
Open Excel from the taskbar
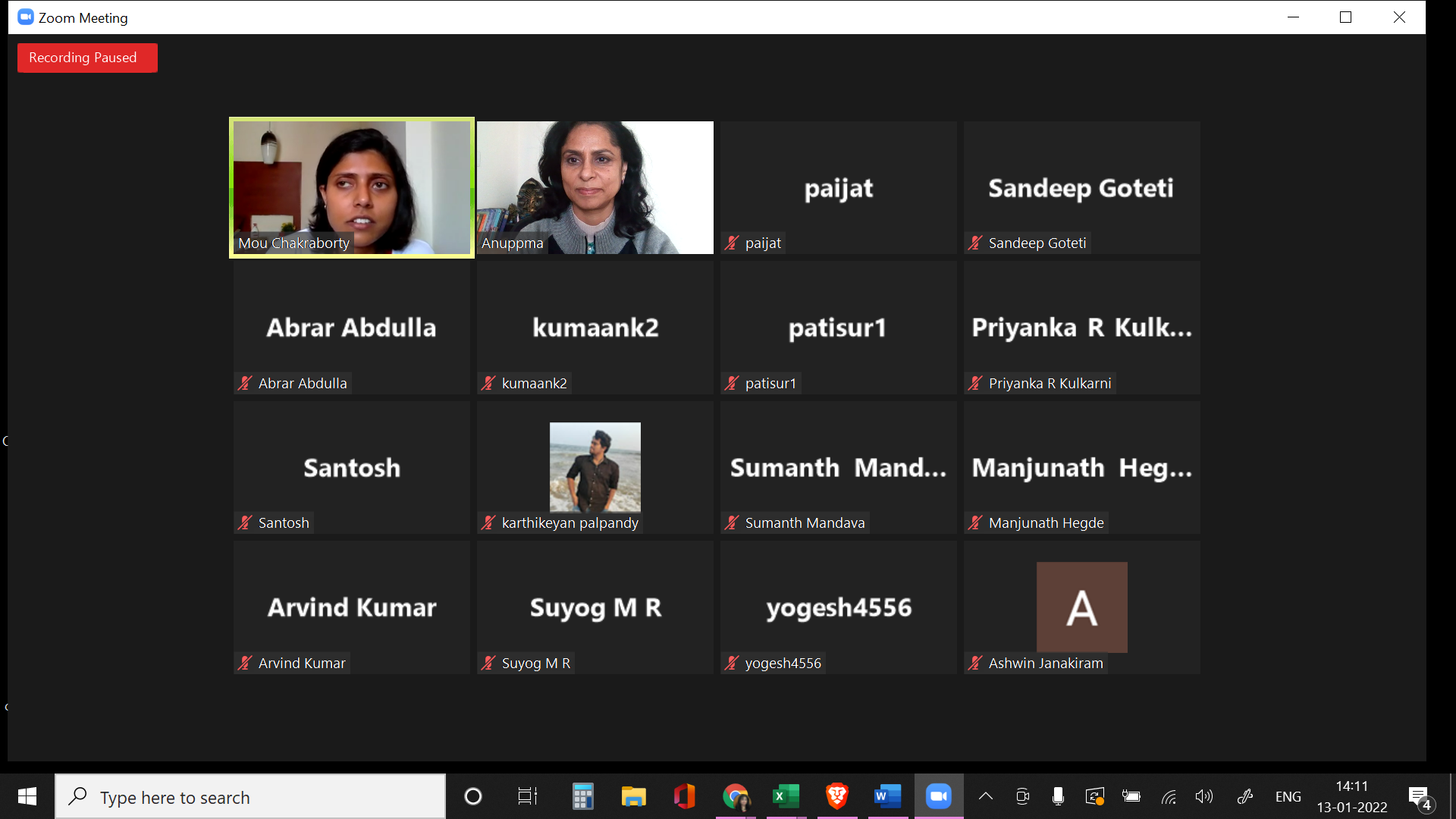(786, 796)
